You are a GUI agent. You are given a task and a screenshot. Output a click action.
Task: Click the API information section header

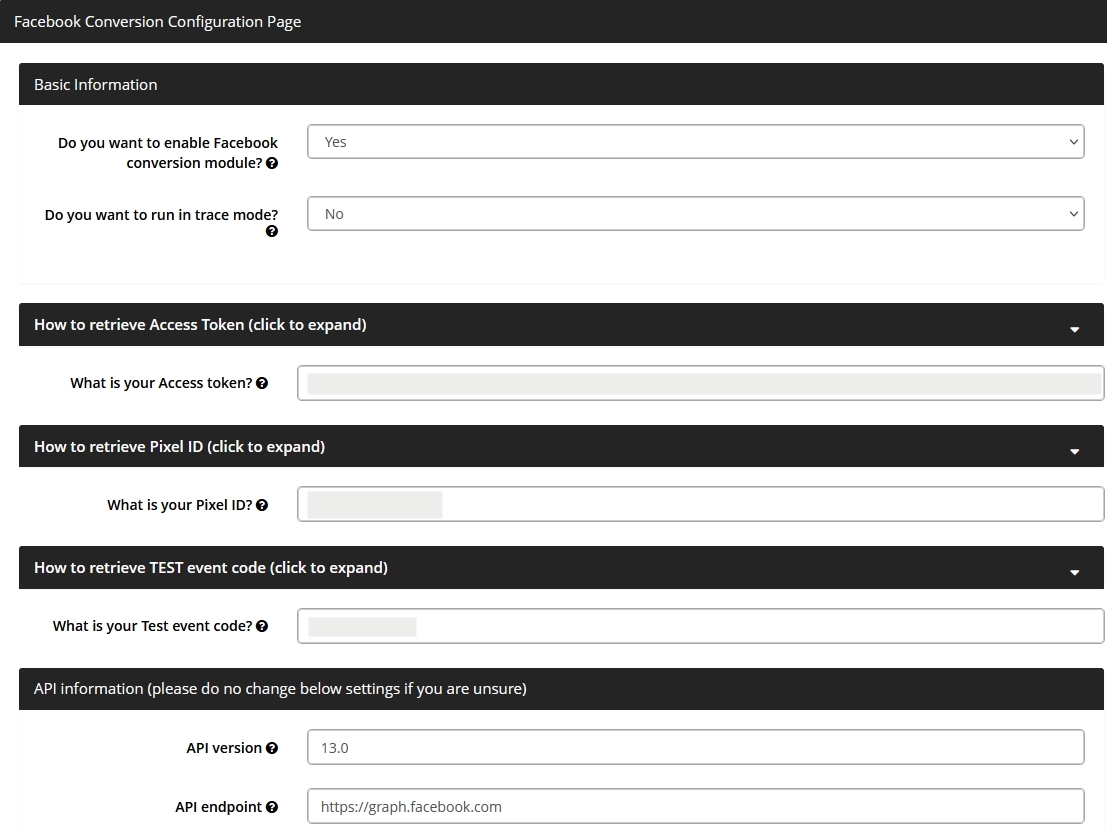(561, 689)
